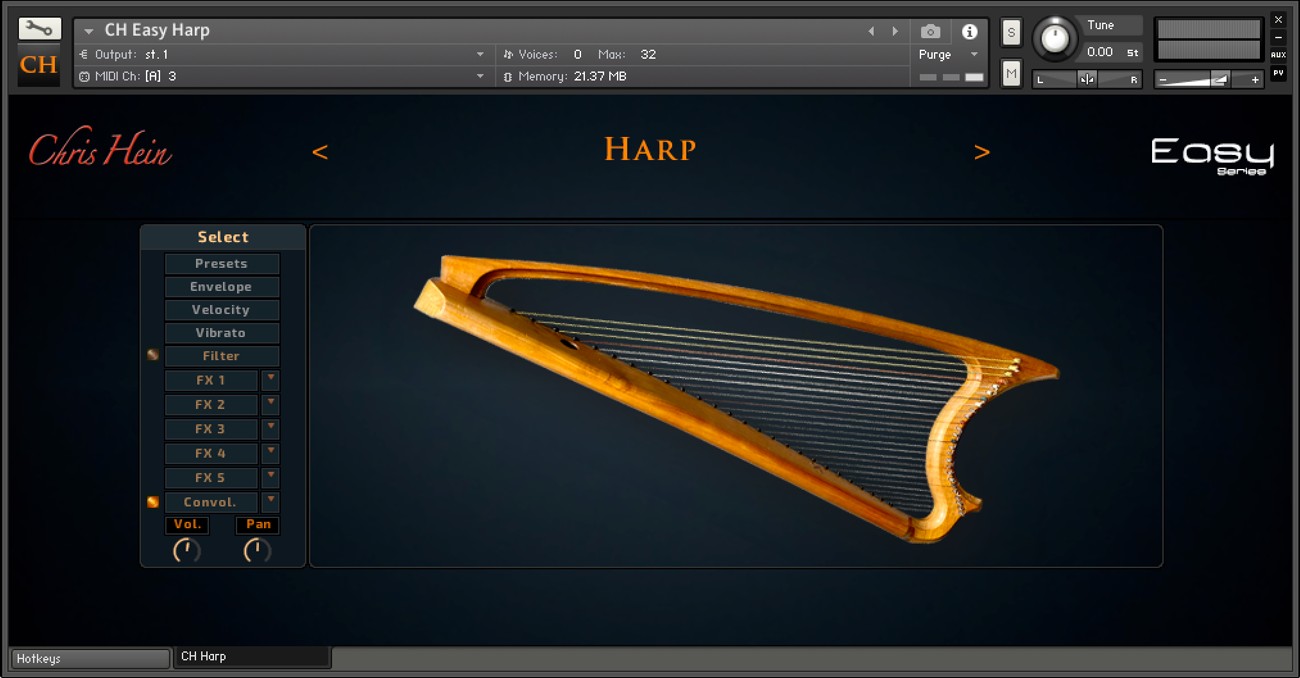Toggle AUX sends view
The height and width of the screenshot is (678, 1300).
1278,55
